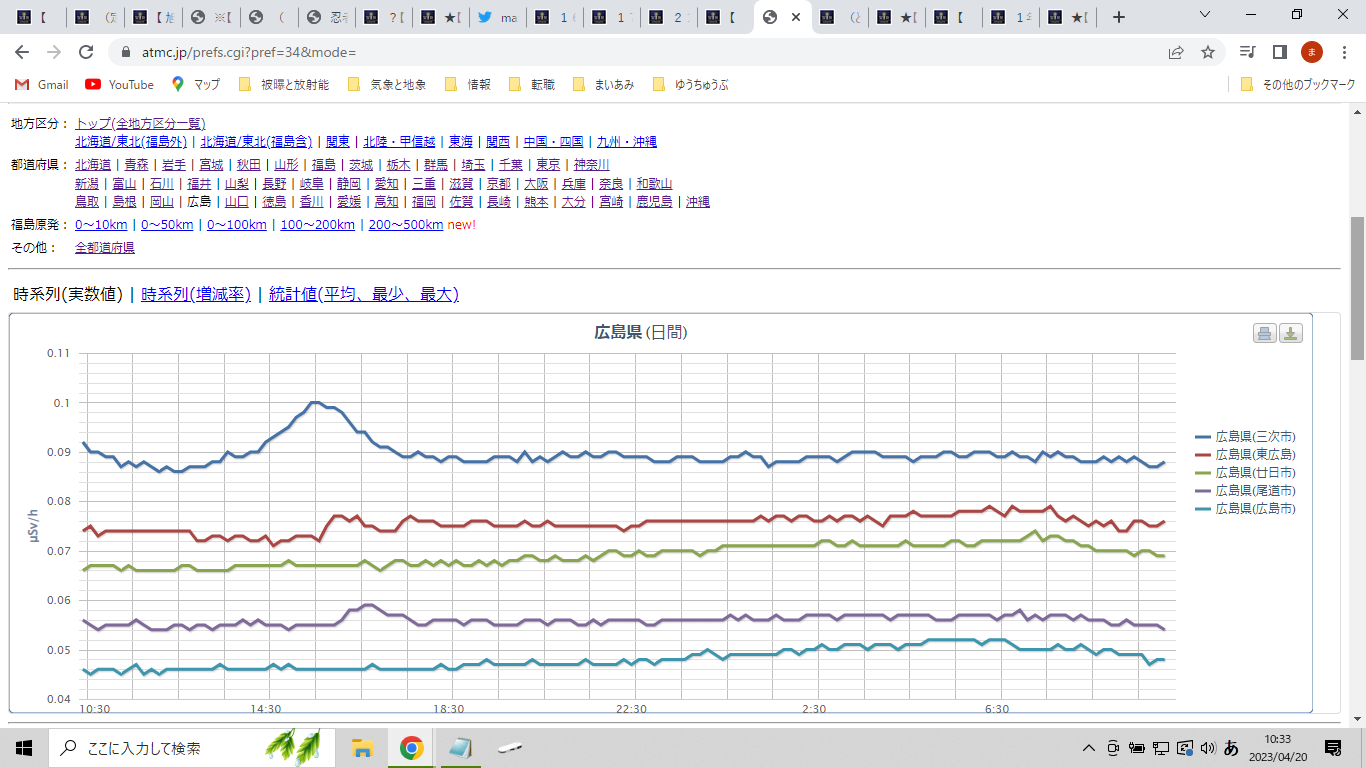This screenshot has width=1366, height=768.
Task: Select the 東京 prefecture link
Action: tap(548, 165)
